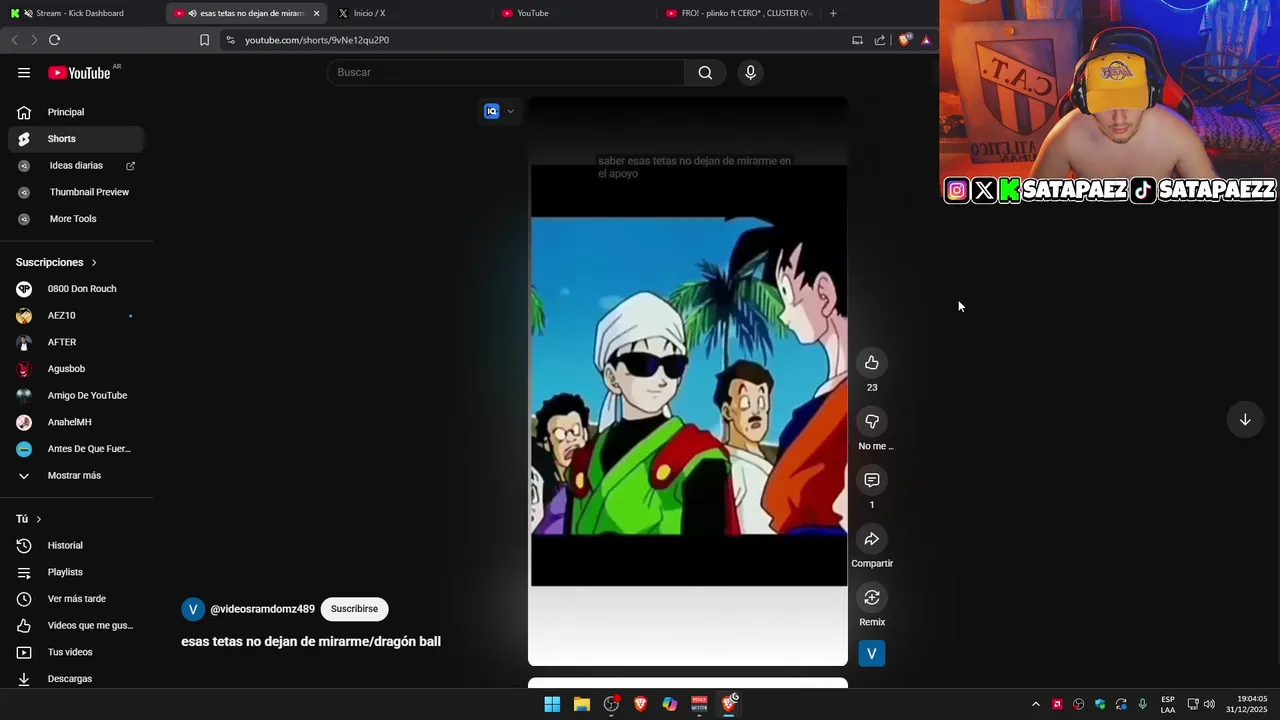
Task: Share the short via Compartir icon
Action: coord(872,539)
